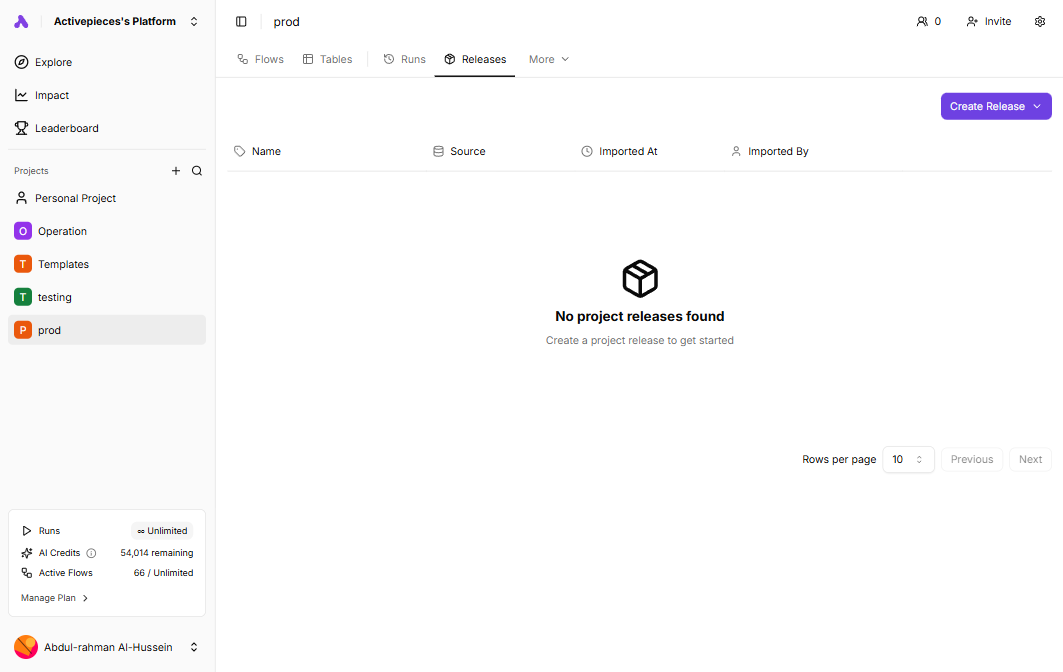Viewport: 1063px width, 672px height.
Task: Open platform settings via the gear icon
Action: point(1040,21)
